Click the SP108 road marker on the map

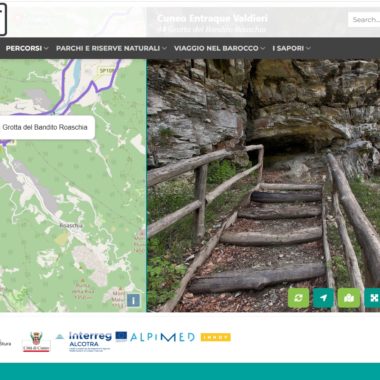pyautogui.click(x=106, y=70)
